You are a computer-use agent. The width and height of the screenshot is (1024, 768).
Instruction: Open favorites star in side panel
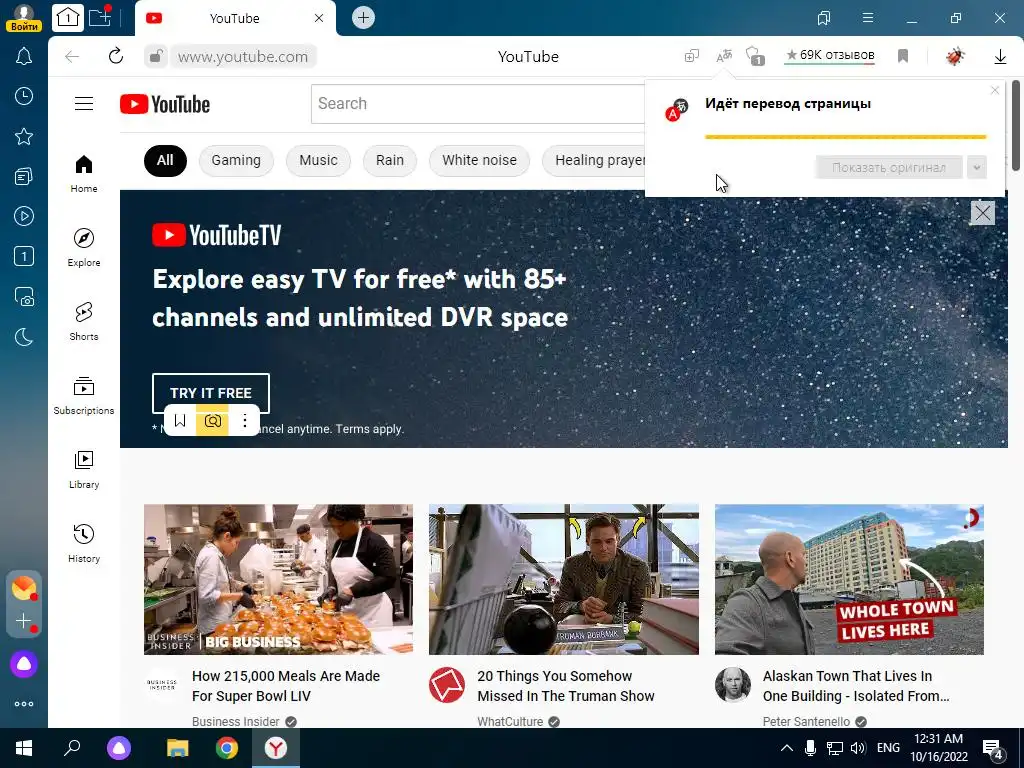point(24,136)
